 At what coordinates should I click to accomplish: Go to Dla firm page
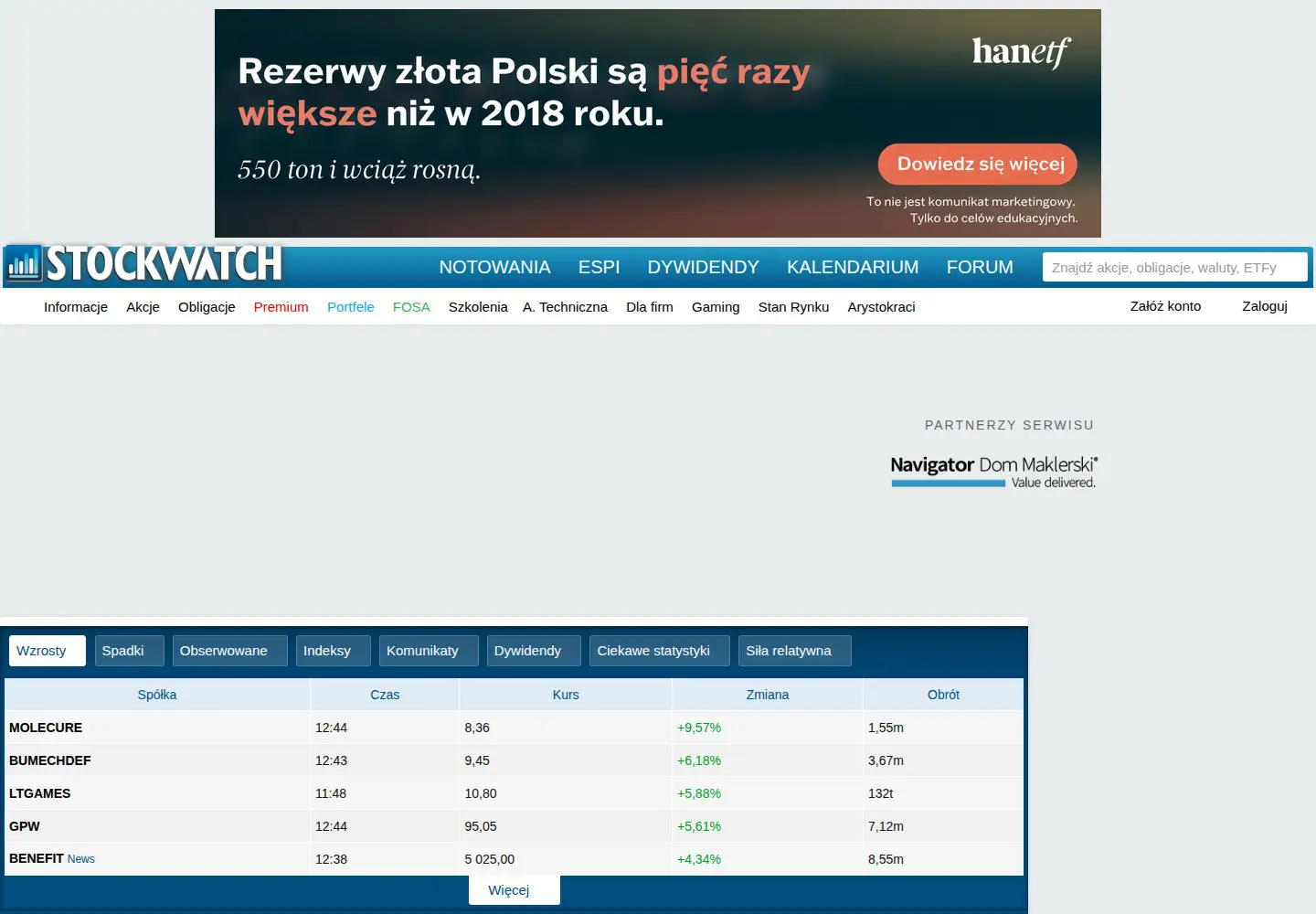coord(650,307)
